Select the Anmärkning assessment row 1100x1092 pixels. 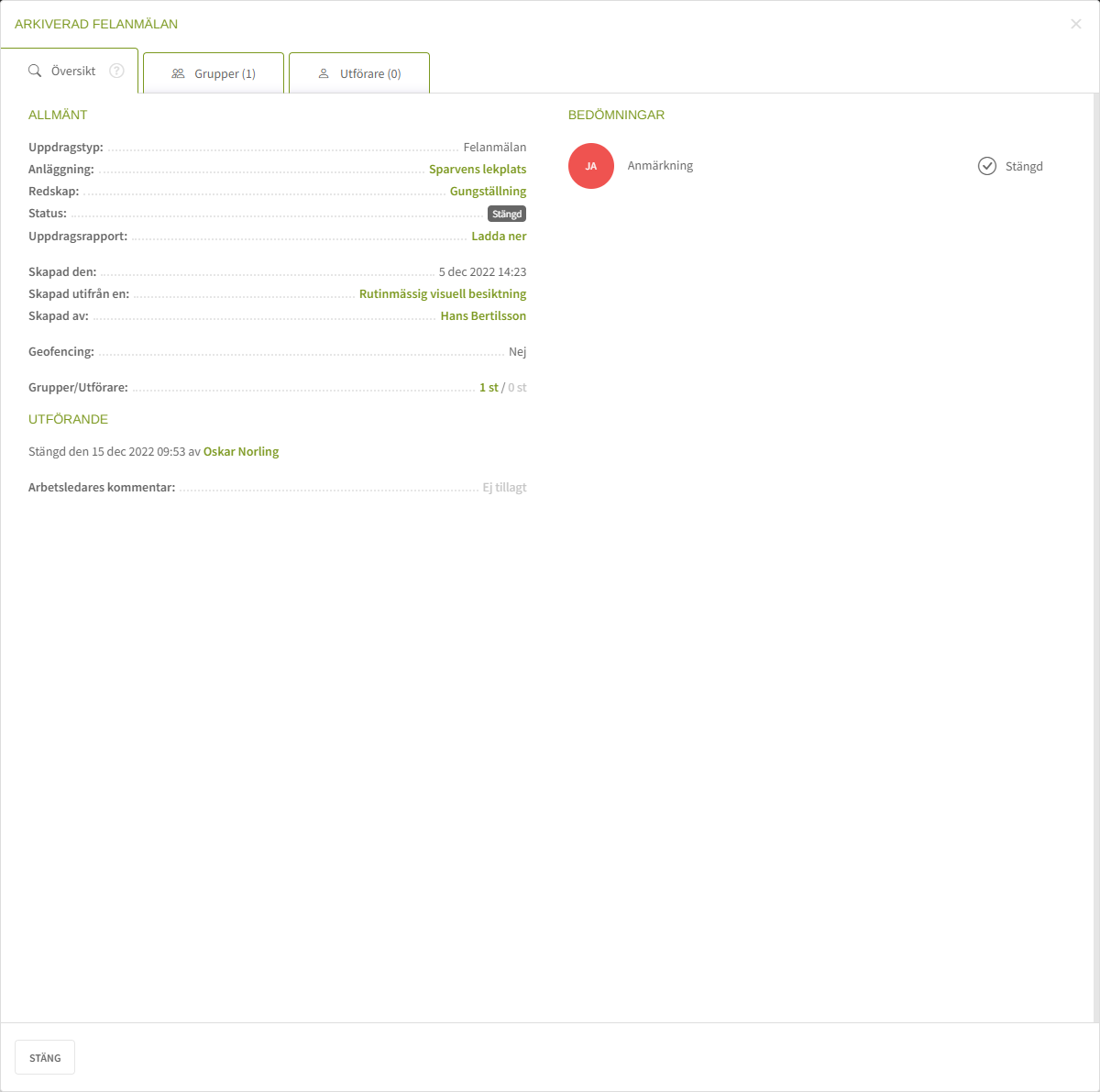pos(660,166)
